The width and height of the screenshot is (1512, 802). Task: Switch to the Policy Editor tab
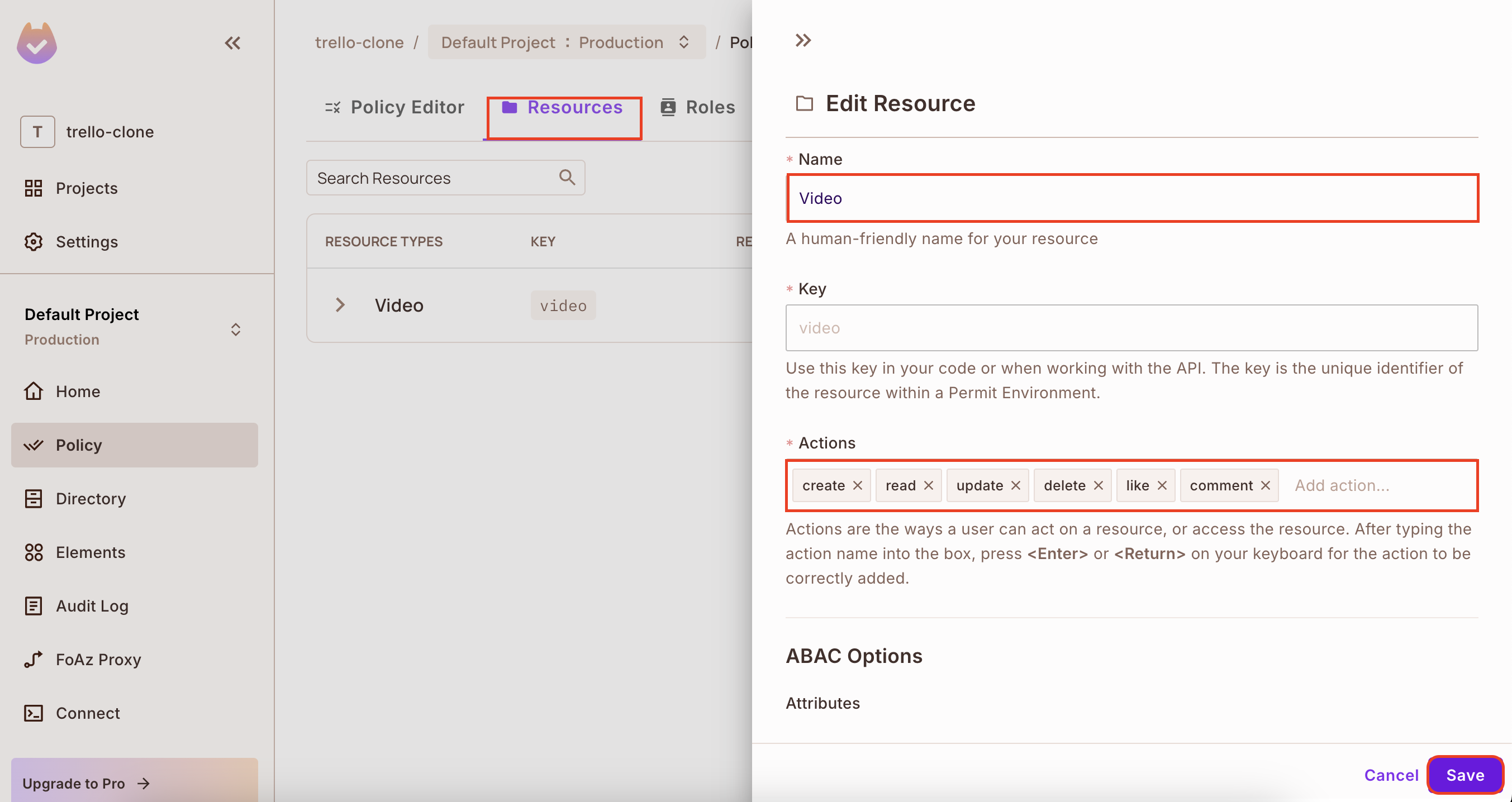click(x=394, y=107)
